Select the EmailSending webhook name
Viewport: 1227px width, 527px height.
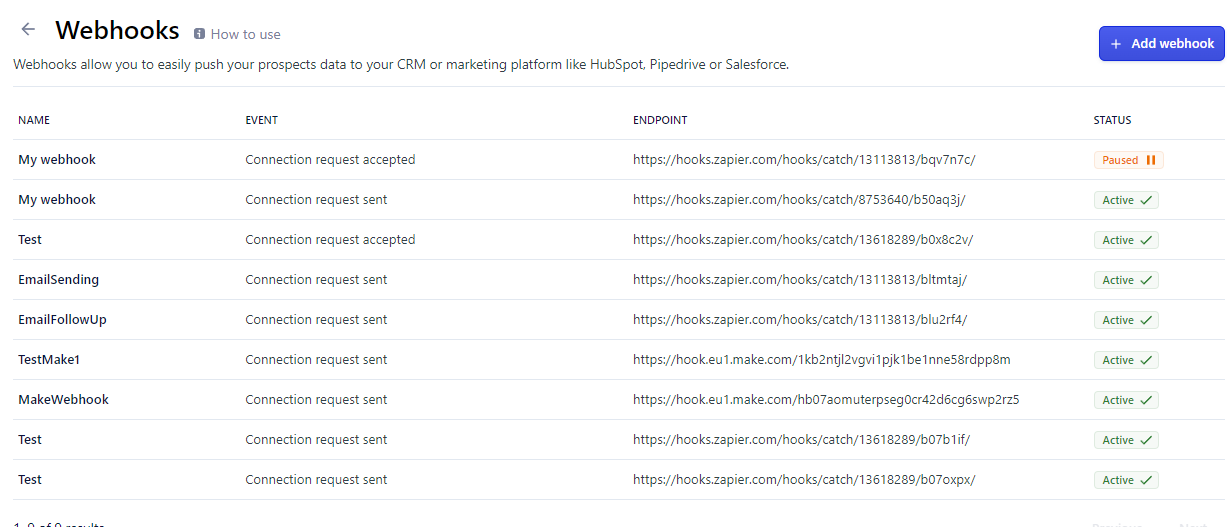click(58, 280)
